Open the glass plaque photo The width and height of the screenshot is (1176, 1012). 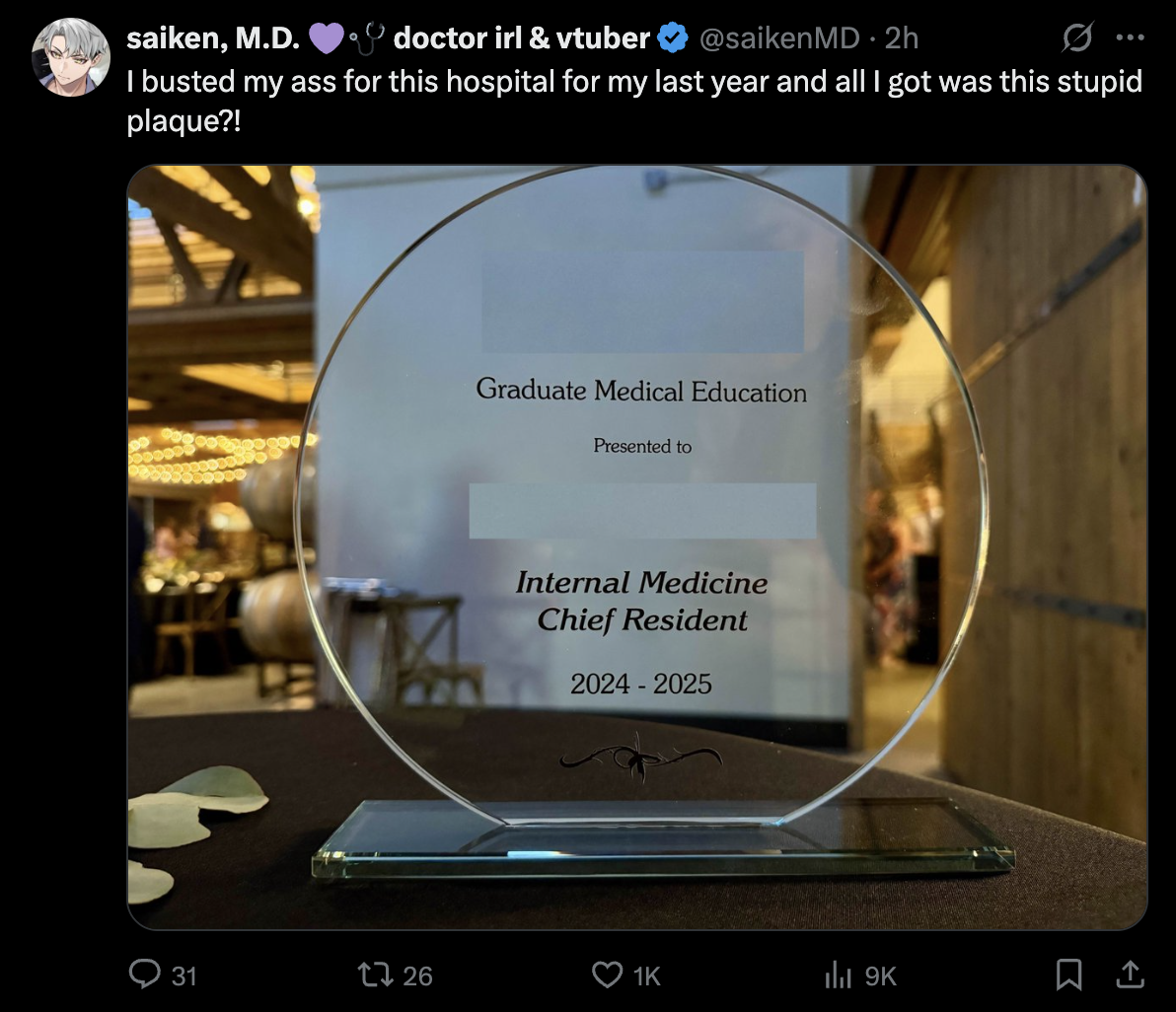click(x=637, y=547)
